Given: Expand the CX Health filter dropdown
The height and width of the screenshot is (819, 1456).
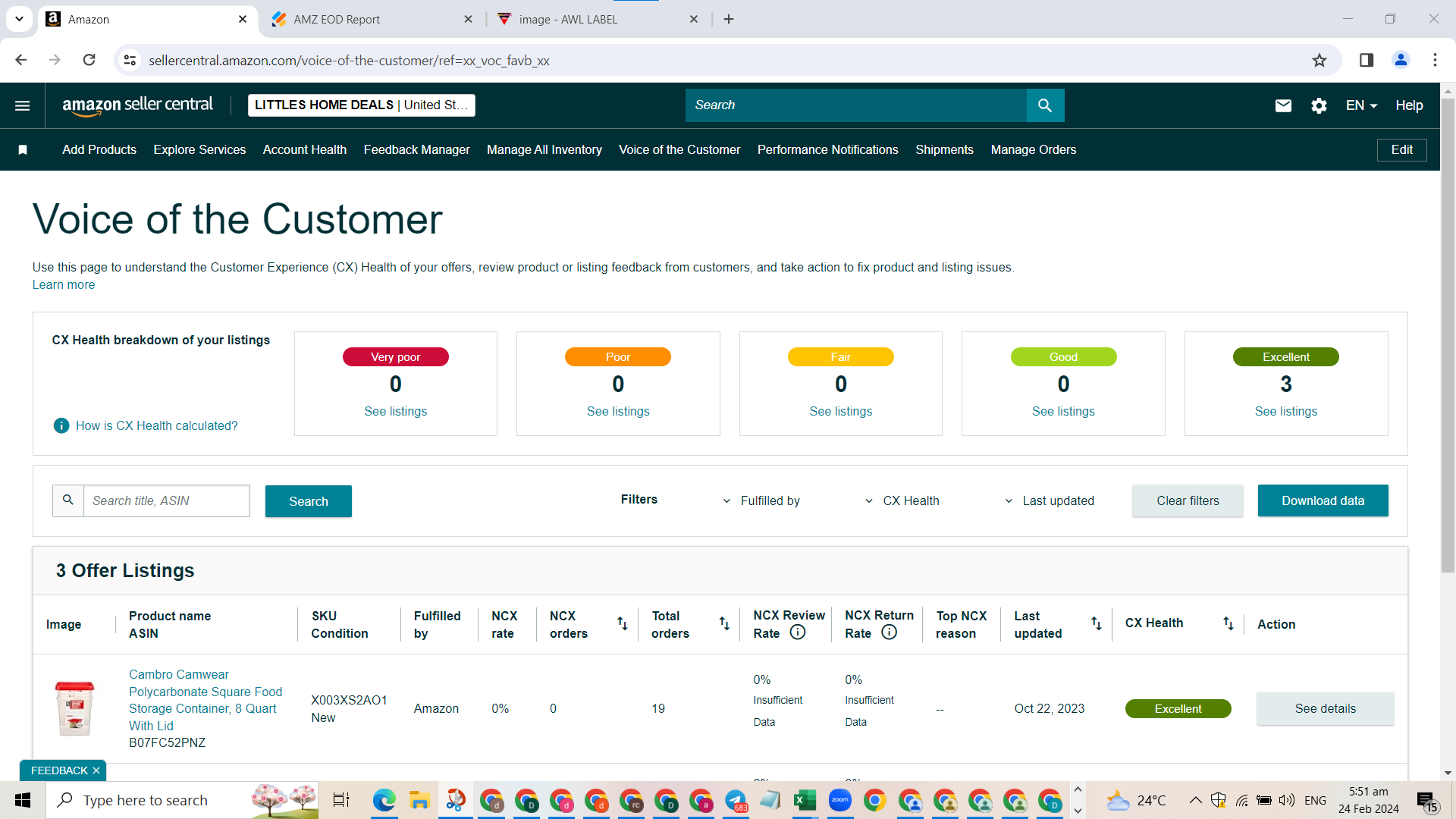Looking at the screenshot, I should [902, 501].
